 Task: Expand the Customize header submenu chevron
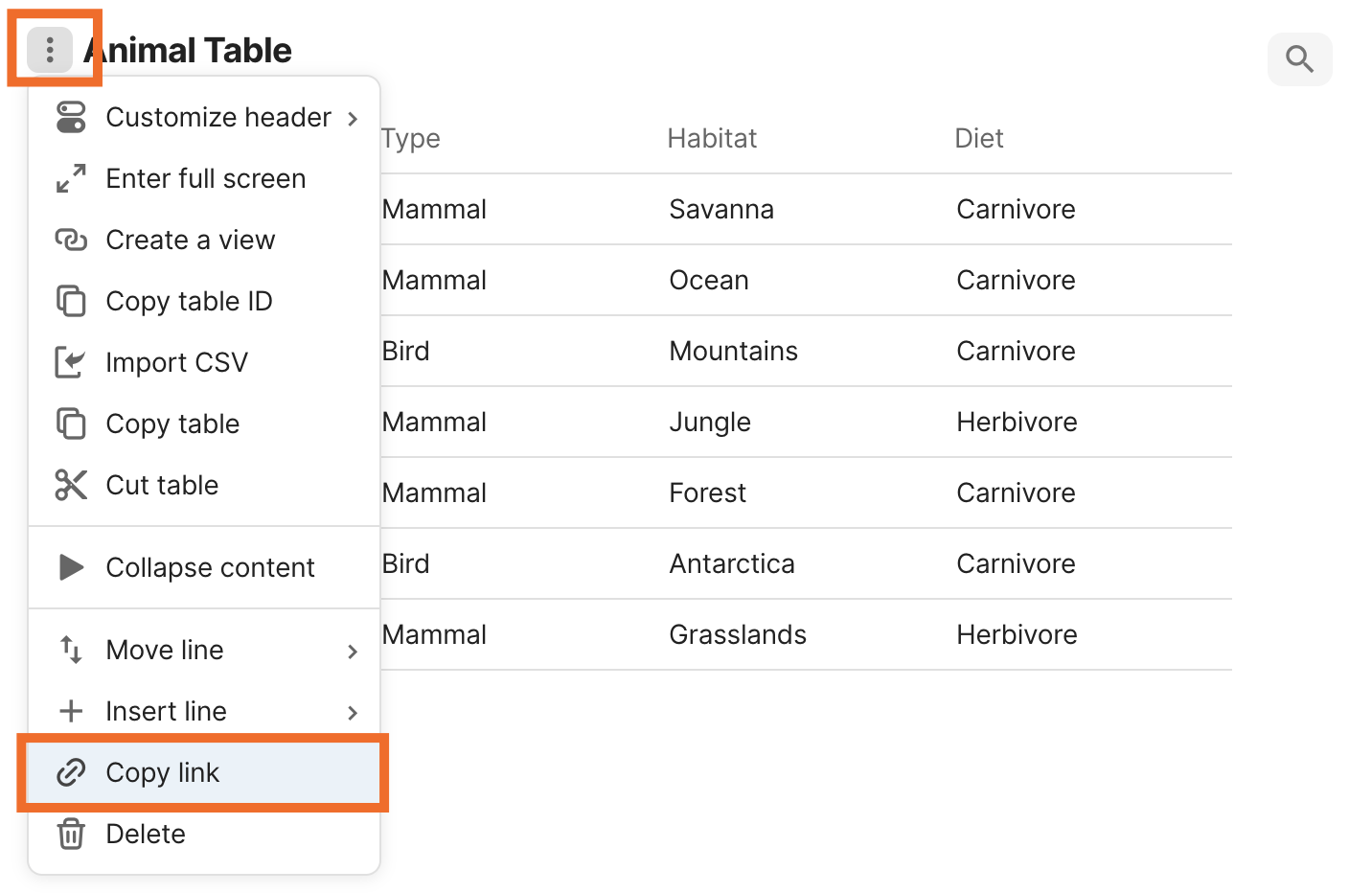point(353,119)
